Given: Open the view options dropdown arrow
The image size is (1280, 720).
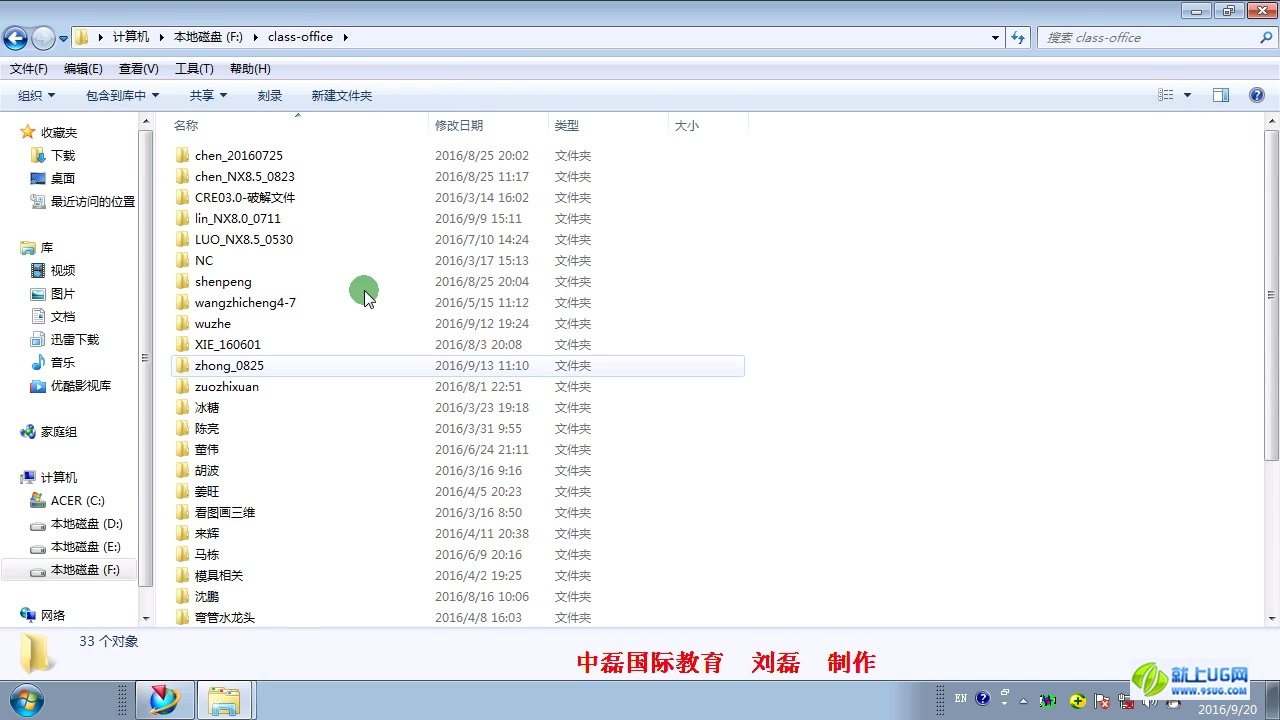Looking at the screenshot, I should (1187, 95).
